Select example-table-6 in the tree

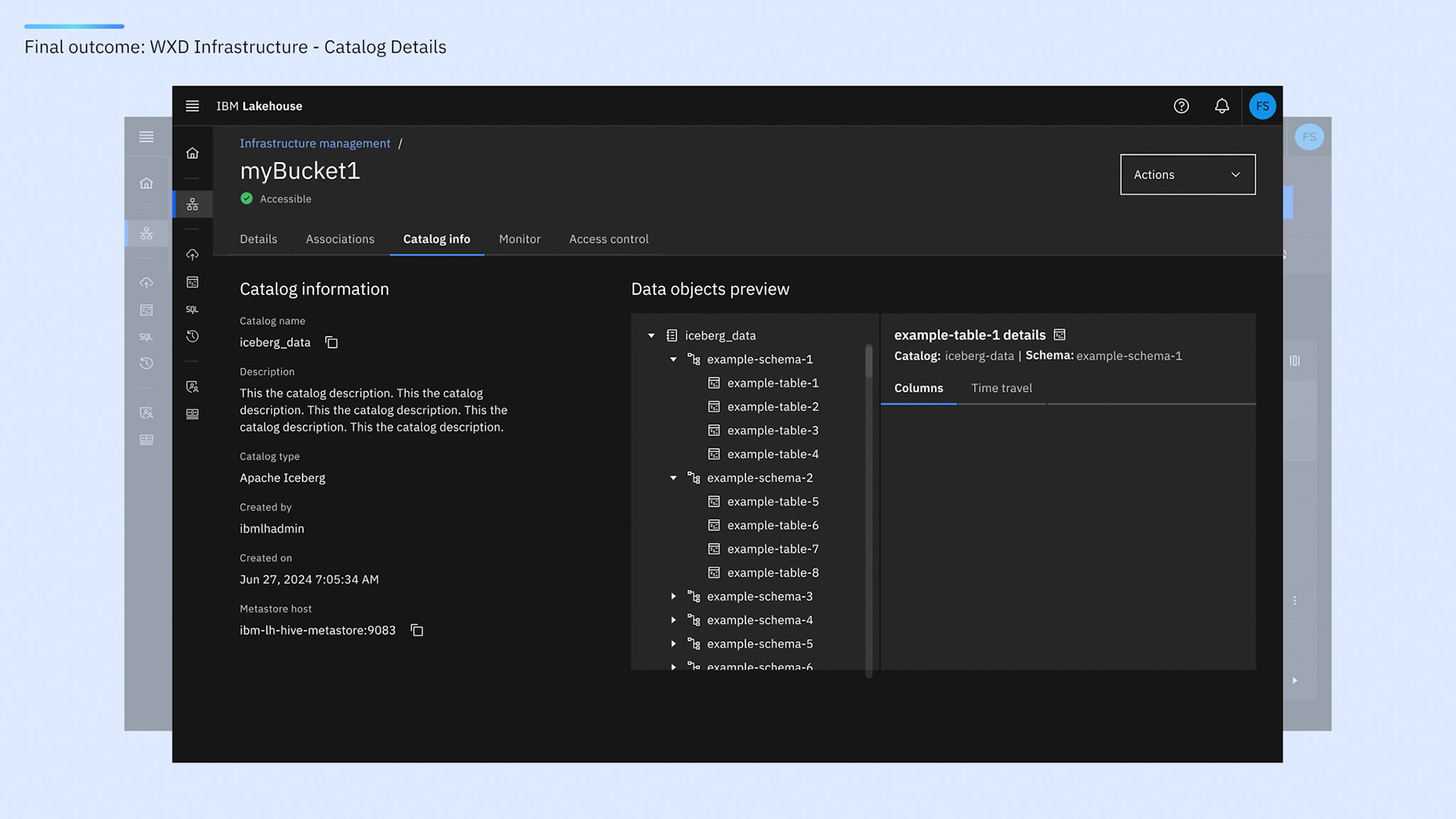tap(772, 526)
